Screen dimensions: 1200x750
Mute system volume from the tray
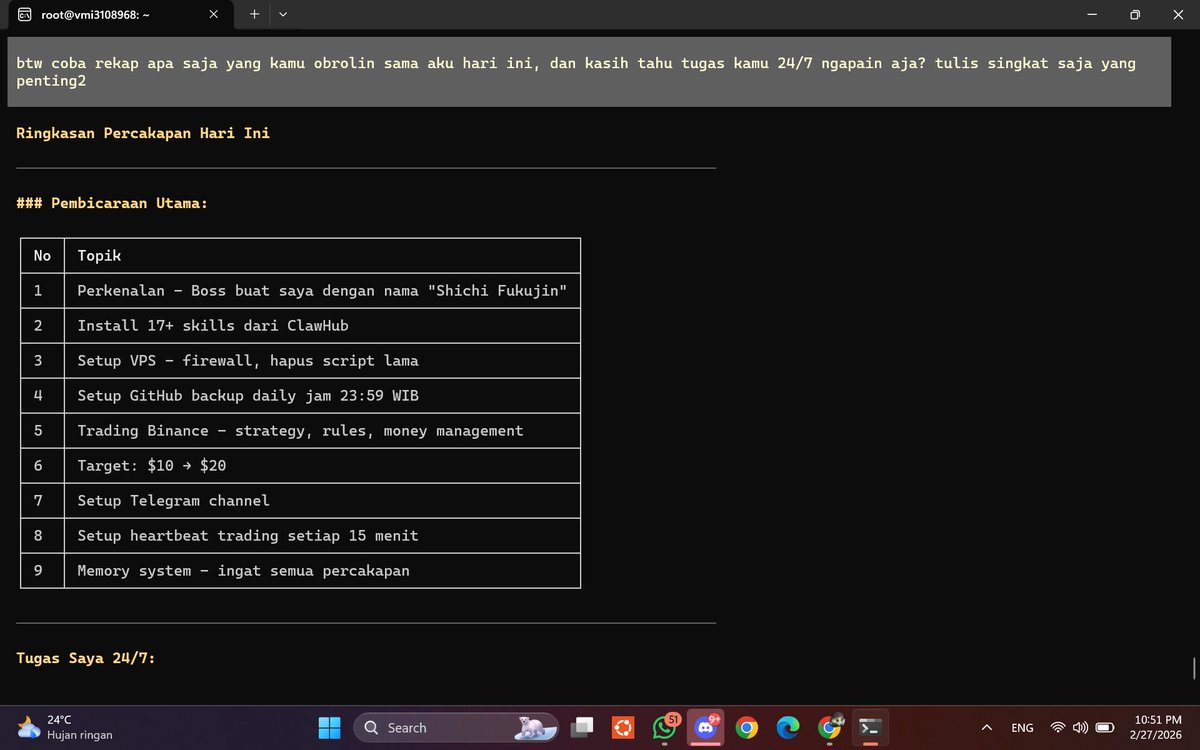(1081, 727)
